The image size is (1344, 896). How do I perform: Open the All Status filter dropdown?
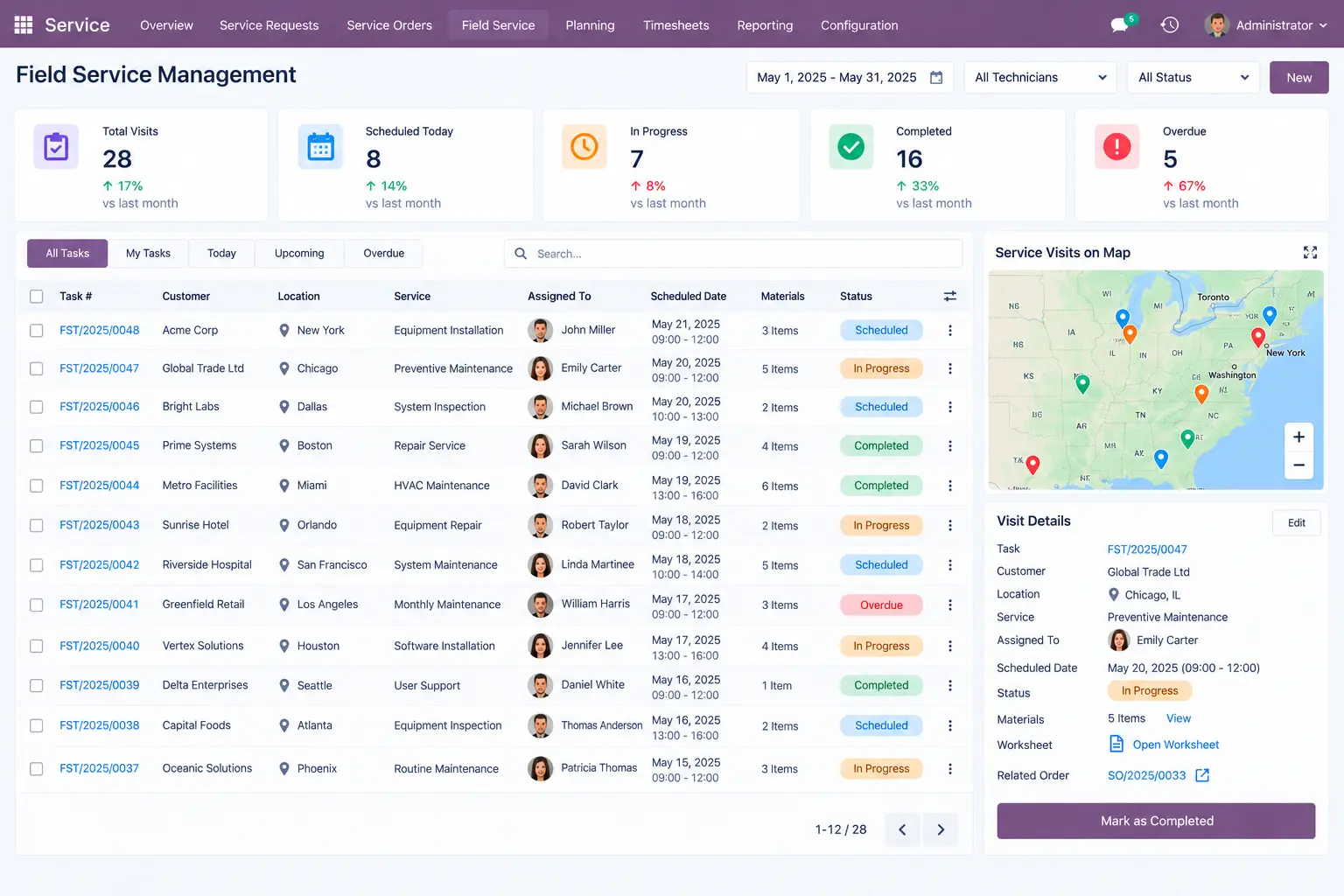1193,77
